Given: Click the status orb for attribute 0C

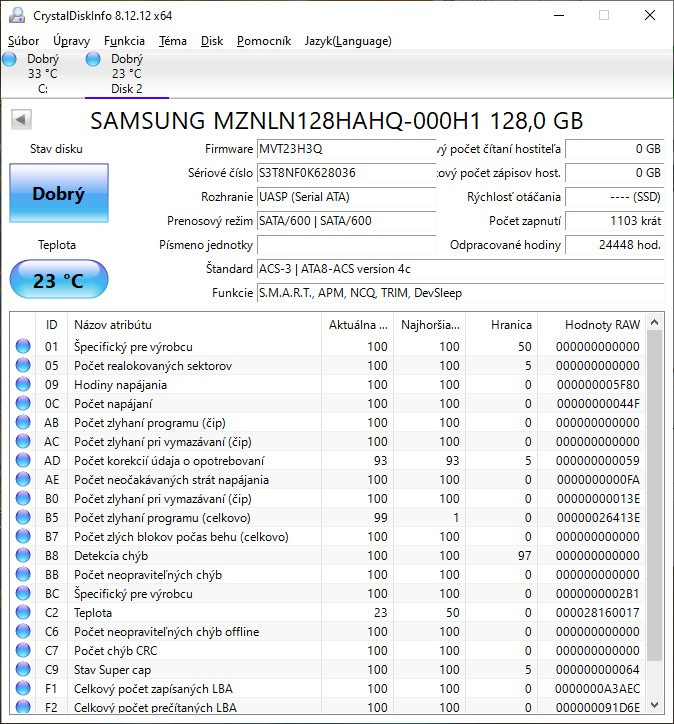Looking at the screenshot, I should click(23, 403).
